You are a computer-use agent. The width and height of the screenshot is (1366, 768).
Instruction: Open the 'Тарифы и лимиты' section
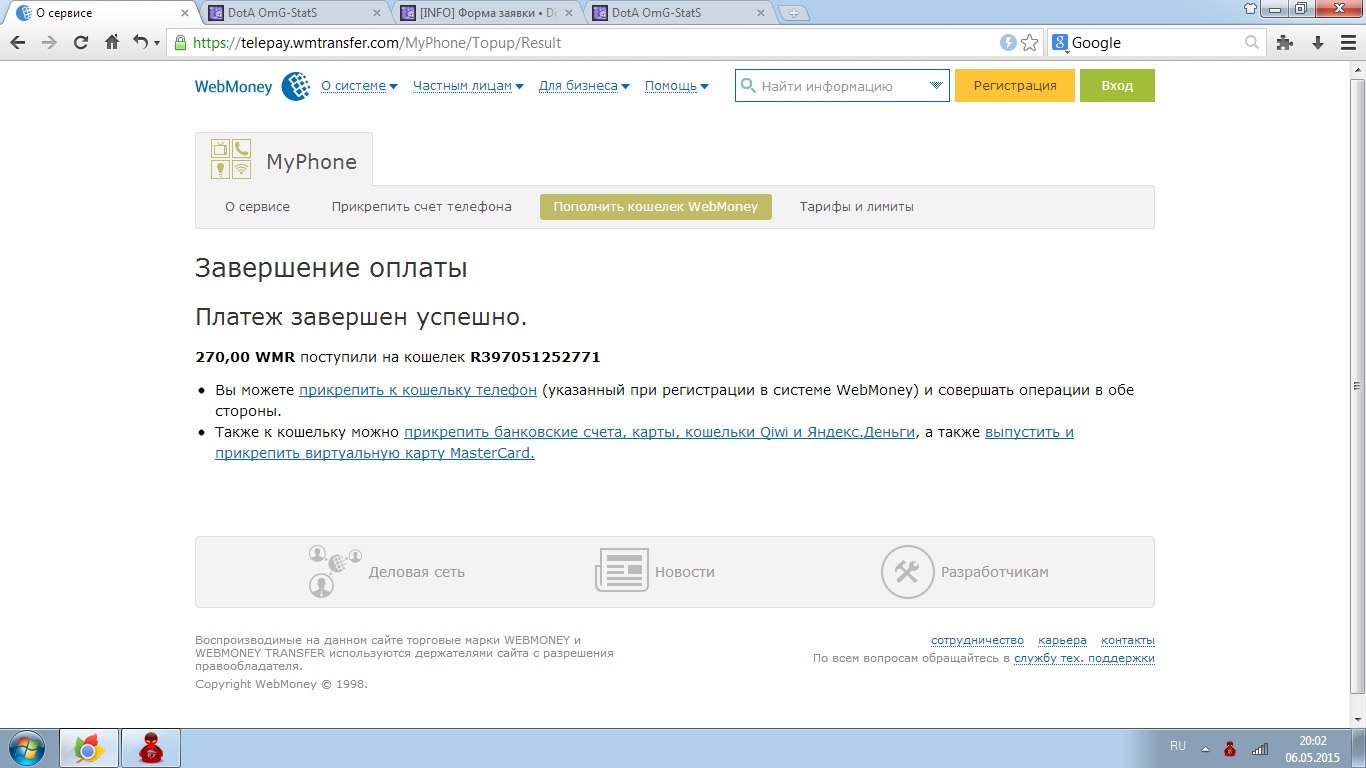click(856, 207)
